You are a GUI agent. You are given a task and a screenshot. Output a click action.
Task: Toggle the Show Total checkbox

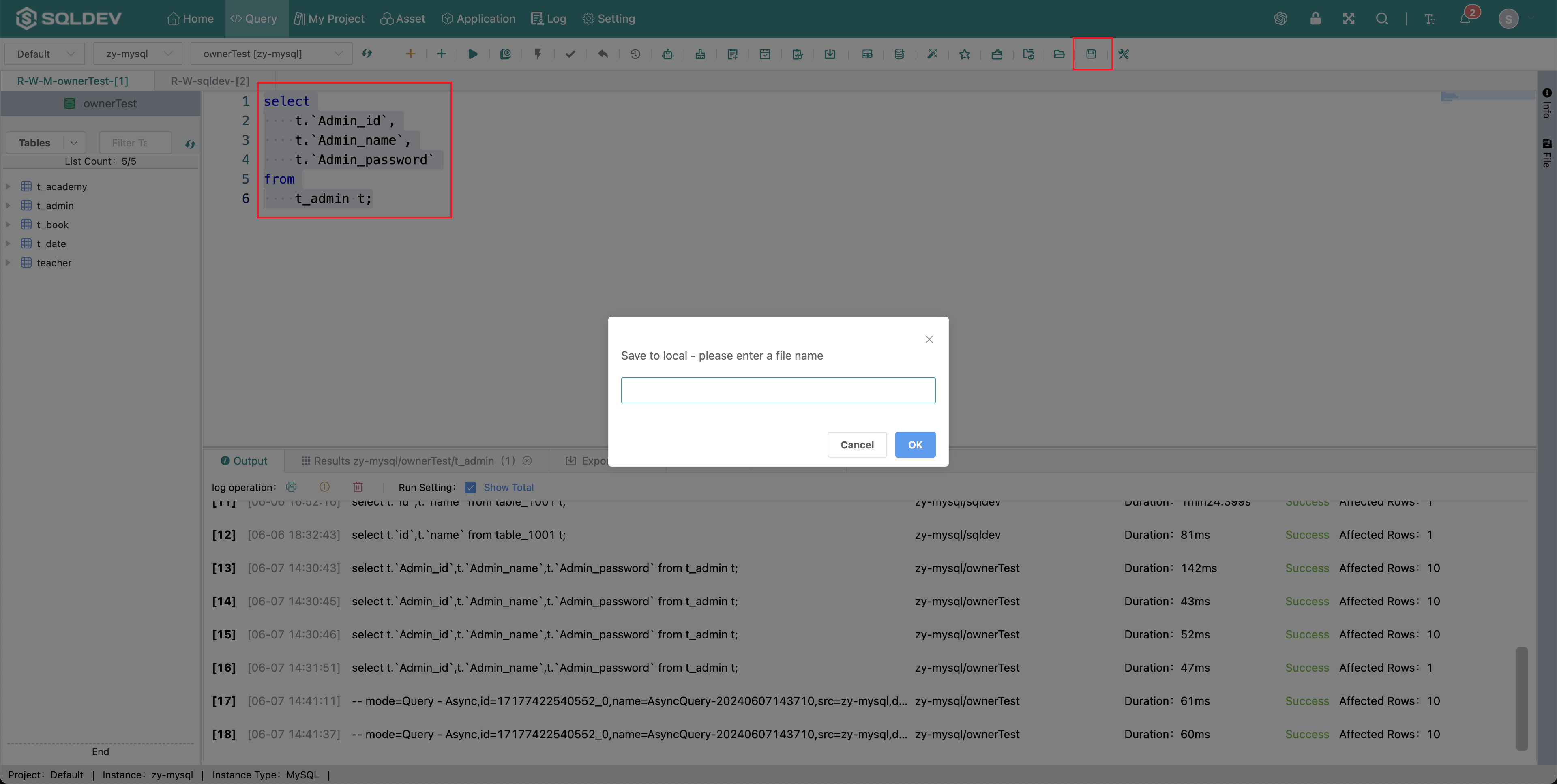470,487
